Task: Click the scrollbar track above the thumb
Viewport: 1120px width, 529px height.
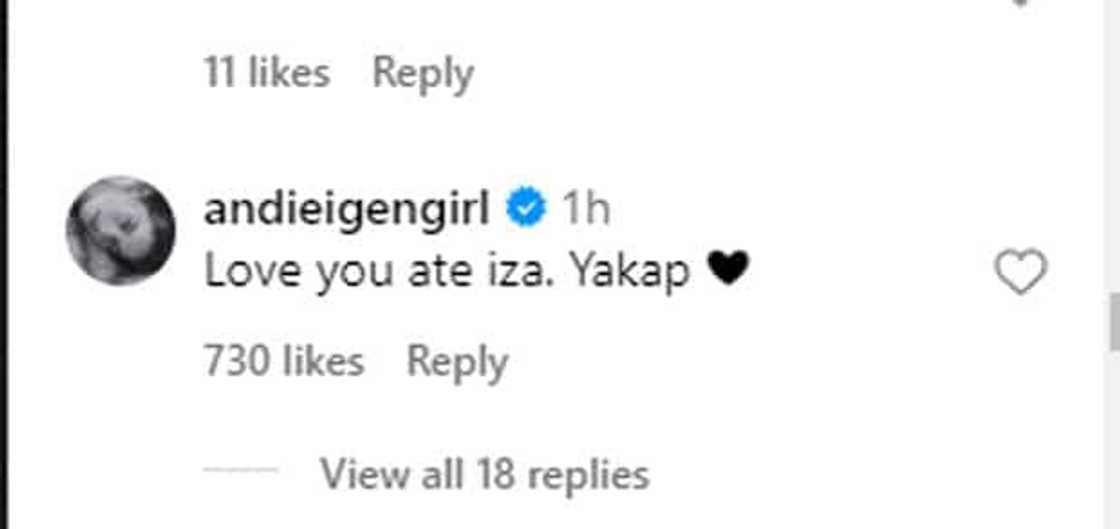Action: 1114,150
